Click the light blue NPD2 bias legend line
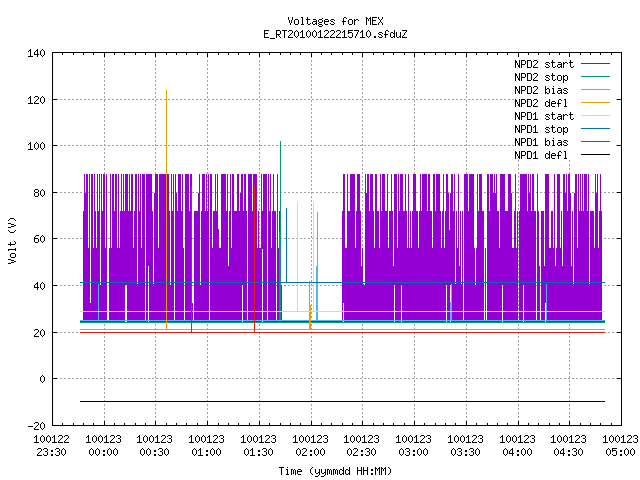This screenshot has width=640, height=480. pos(595,90)
